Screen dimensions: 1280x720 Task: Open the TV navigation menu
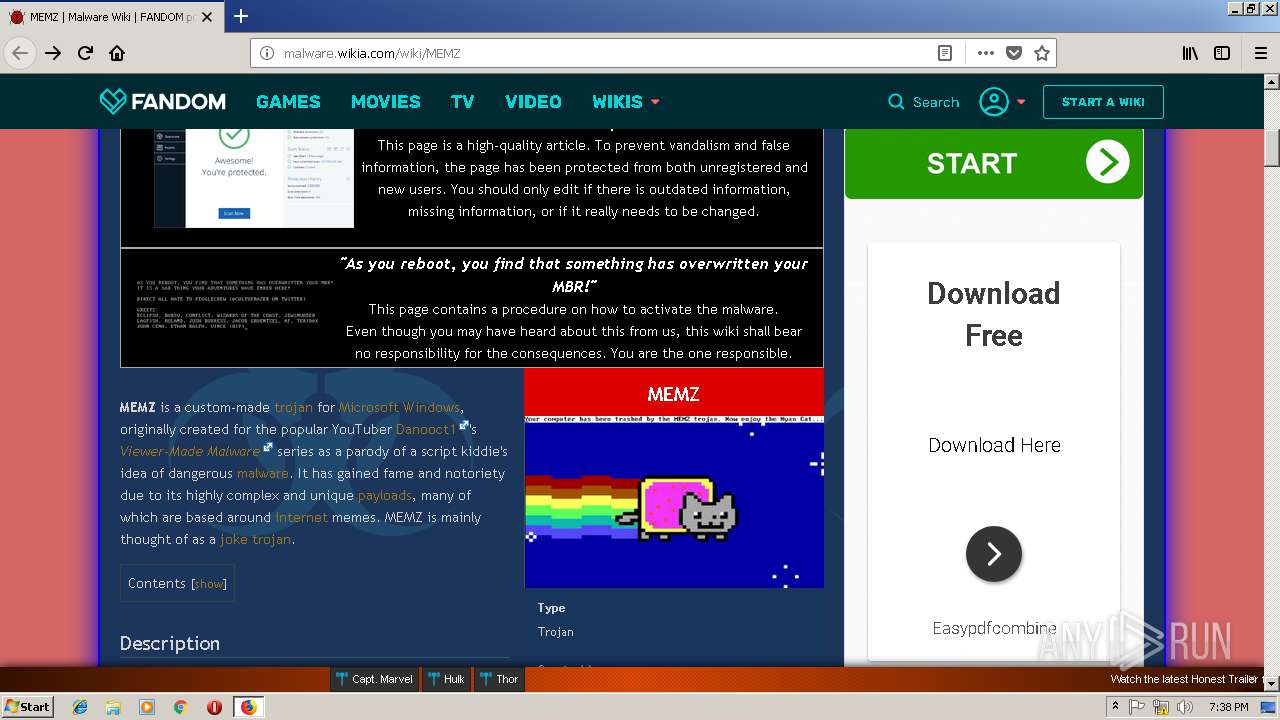[x=462, y=102]
